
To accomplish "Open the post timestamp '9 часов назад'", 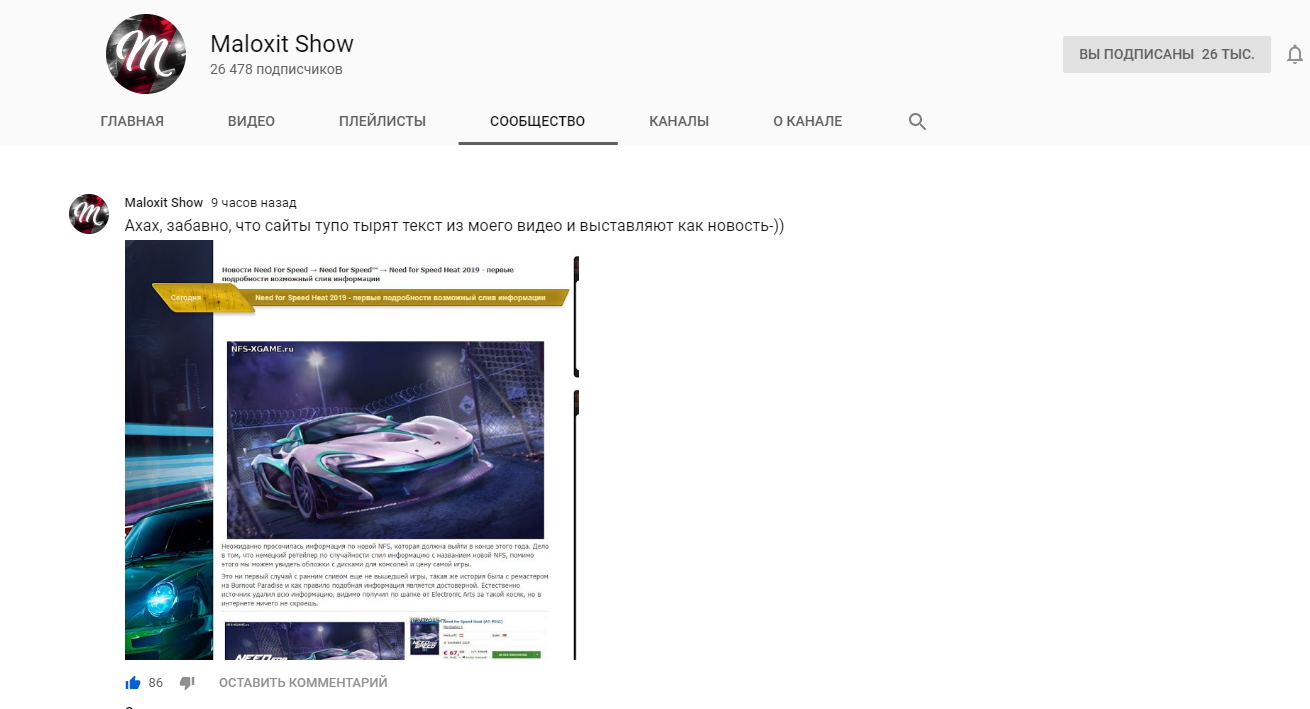I will 254,203.
